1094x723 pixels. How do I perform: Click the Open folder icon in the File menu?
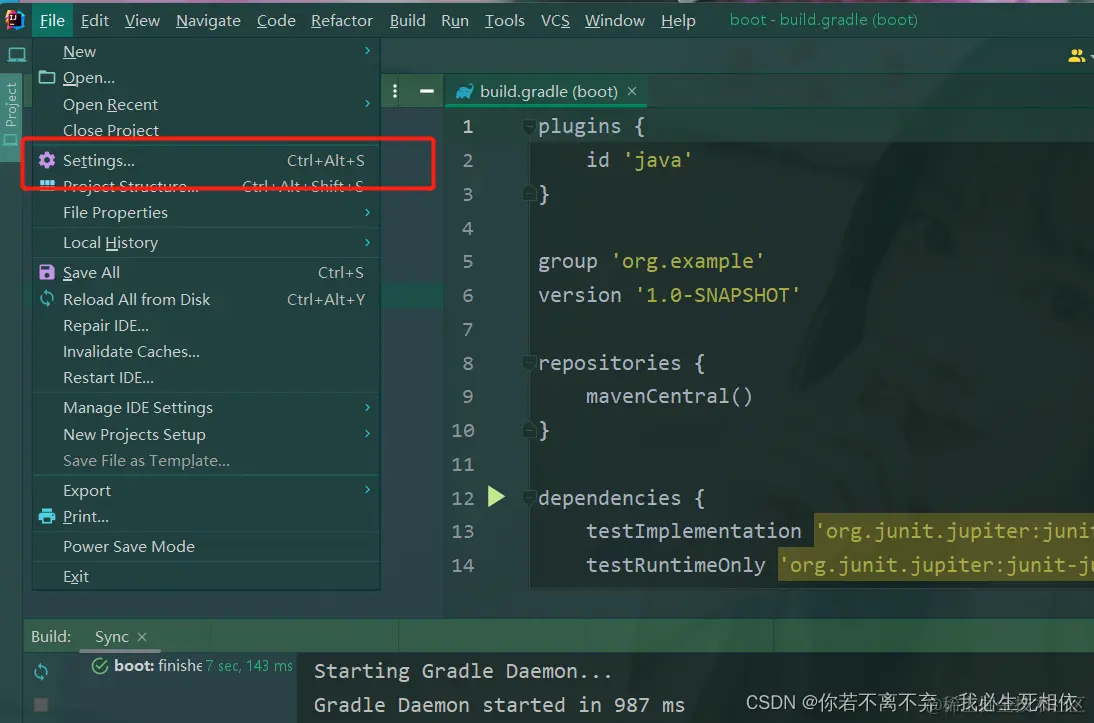[x=47, y=77]
